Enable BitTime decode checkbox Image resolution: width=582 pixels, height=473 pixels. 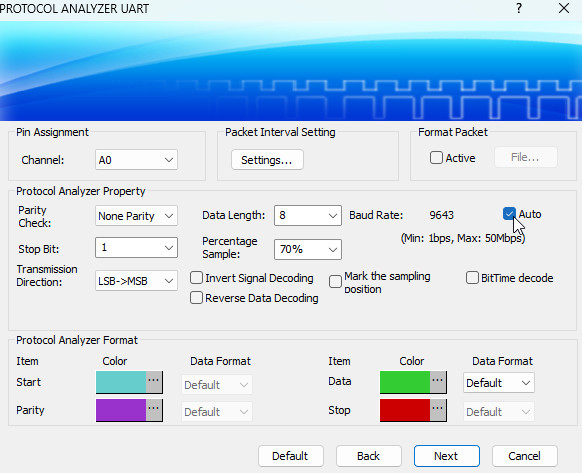[472, 278]
